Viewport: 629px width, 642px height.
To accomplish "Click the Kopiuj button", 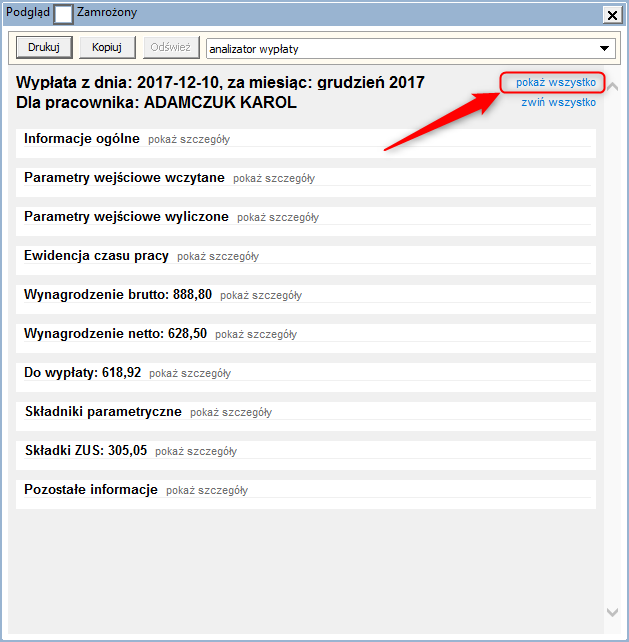I will [107, 47].
